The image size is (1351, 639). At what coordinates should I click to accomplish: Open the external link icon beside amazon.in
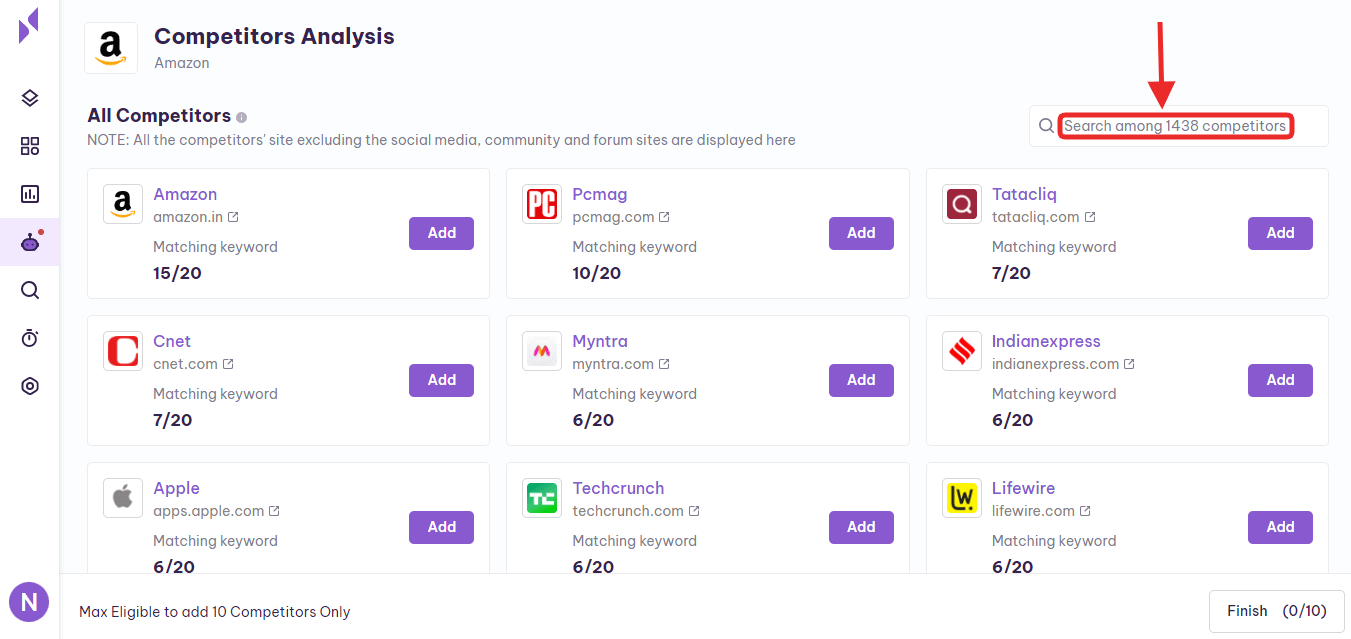click(233, 217)
